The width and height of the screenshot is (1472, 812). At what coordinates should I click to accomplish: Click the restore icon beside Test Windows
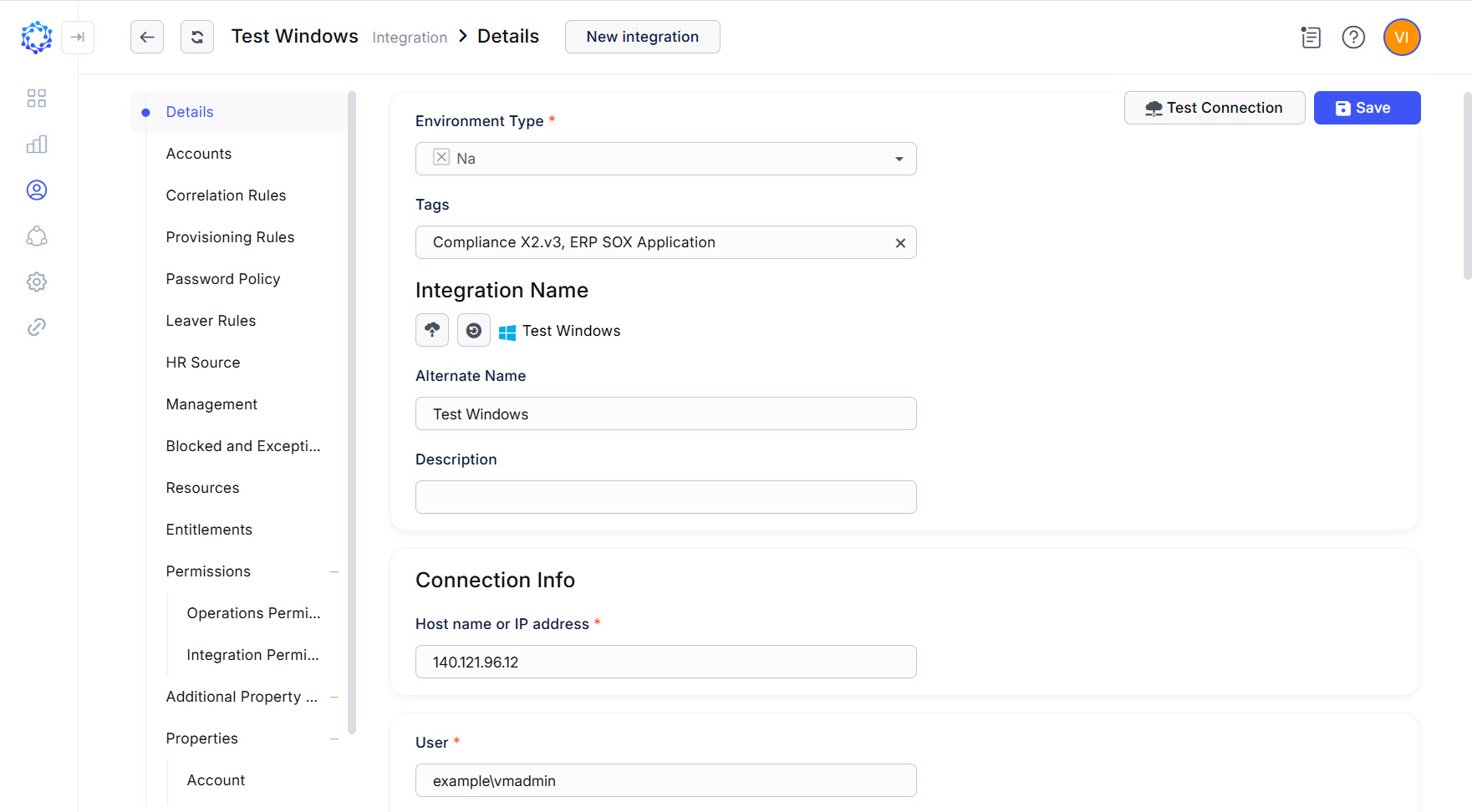click(x=474, y=330)
